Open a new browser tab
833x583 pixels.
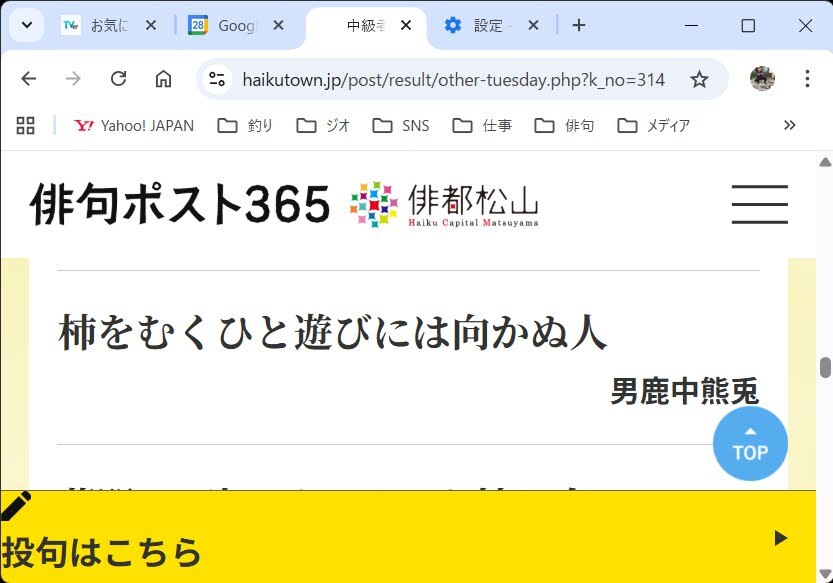coord(579,25)
